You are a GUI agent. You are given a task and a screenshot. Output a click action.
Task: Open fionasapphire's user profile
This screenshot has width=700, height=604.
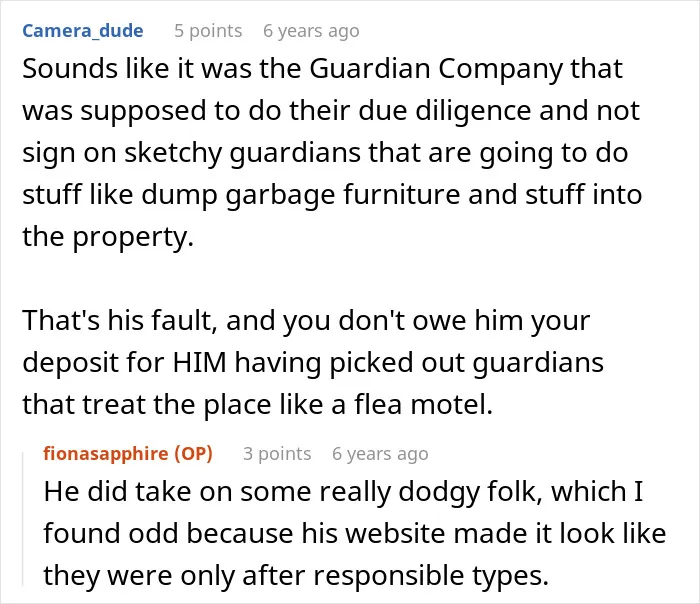106,454
